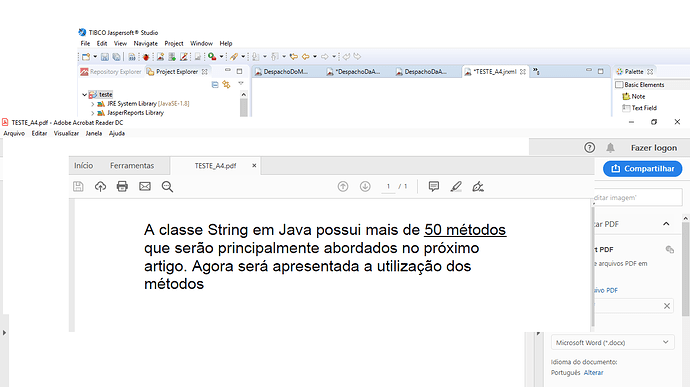This screenshot has width=690, height=387.
Task: Open the Fill & Sign signature tool
Action: pyautogui.click(x=478, y=187)
